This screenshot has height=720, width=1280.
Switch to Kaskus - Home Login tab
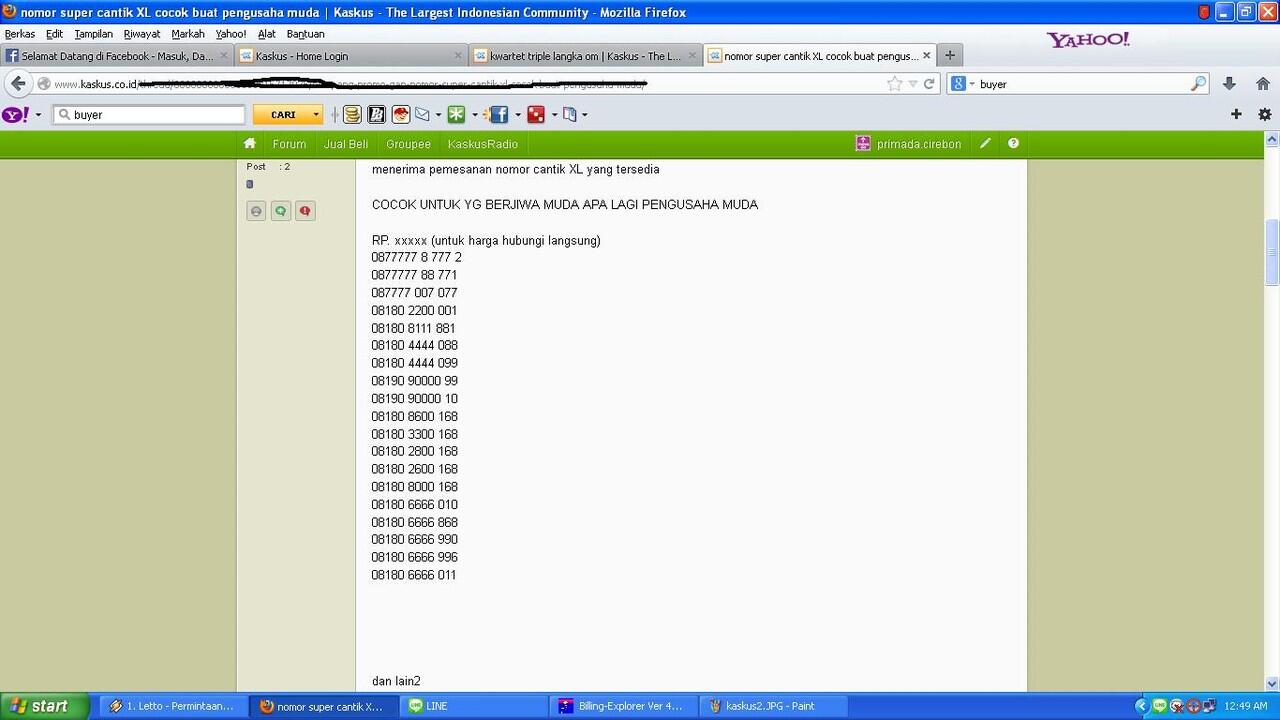[351, 56]
